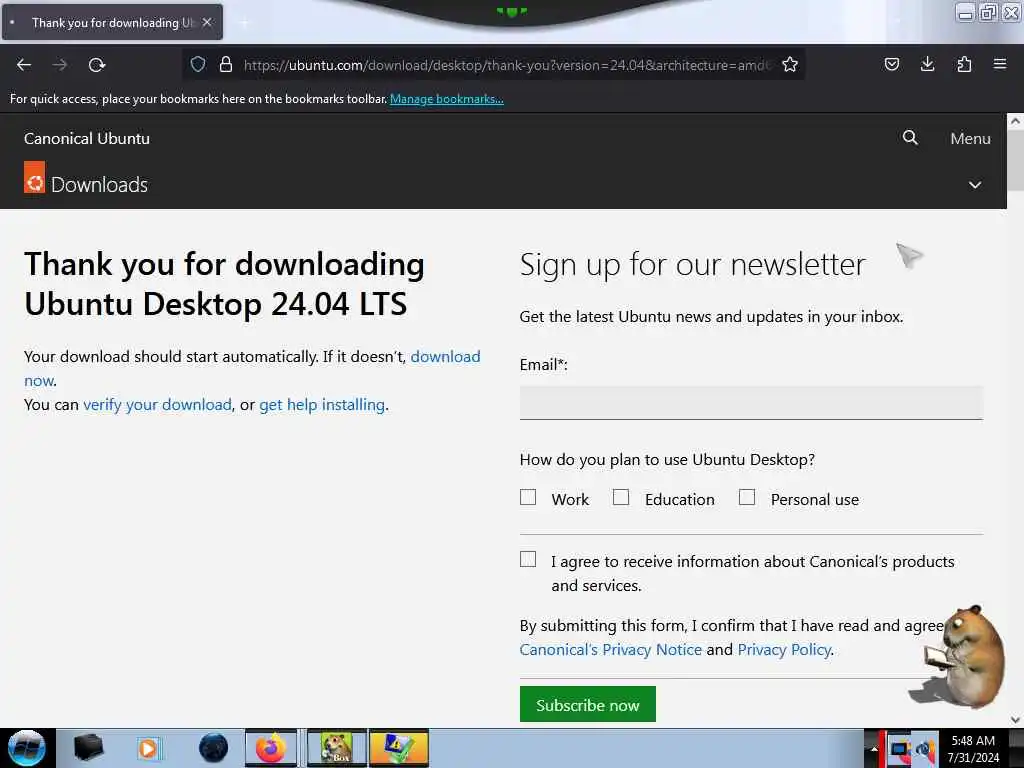This screenshot has width=1024, height=768.
Task: Tick the Work checkbox
Action: [x=528, y=498]
